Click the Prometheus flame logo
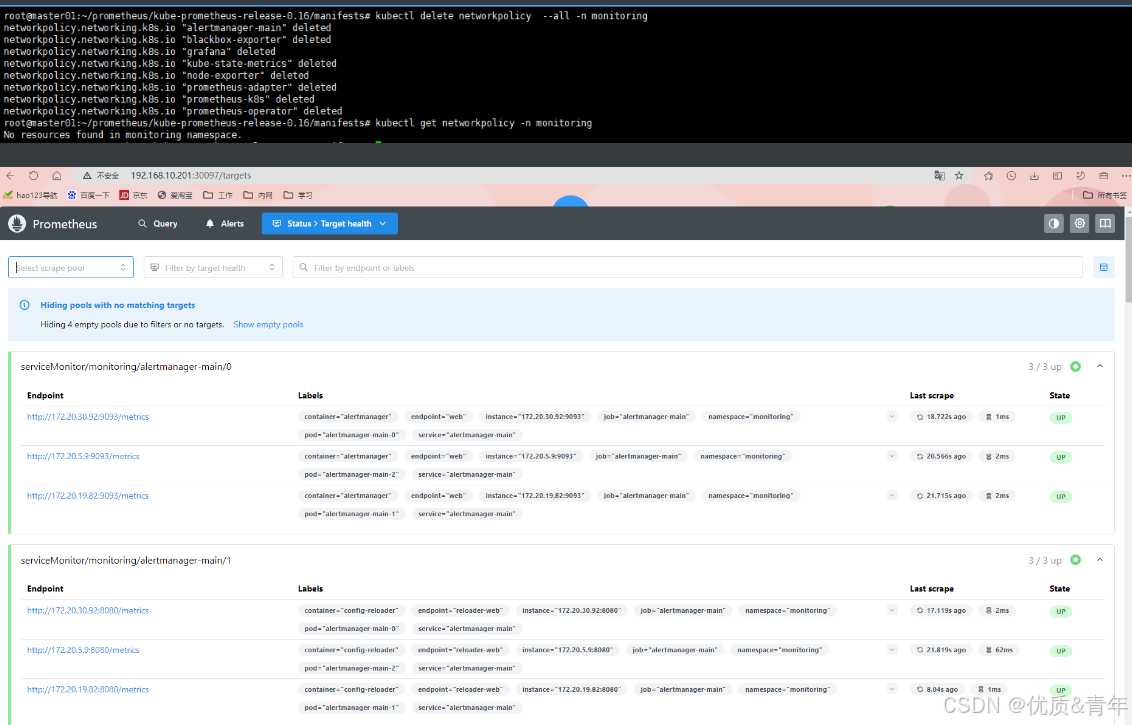 tap(17, 224)
